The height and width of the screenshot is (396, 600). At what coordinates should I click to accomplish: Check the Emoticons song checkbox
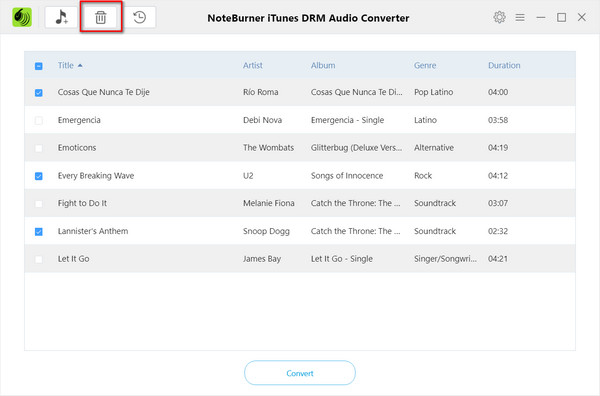(x=39, y=148)
